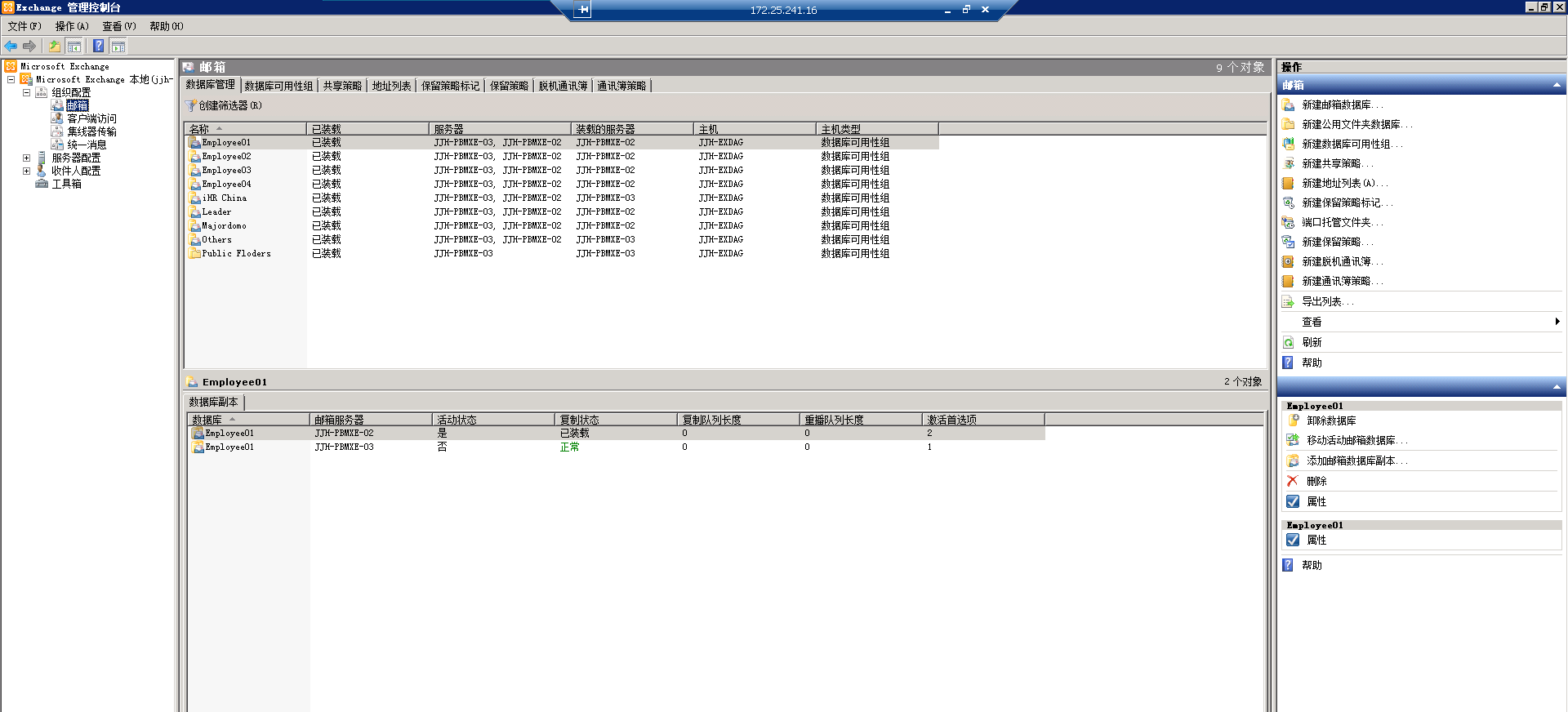Switch to the 保留策略标记 tab
This screenshot has width=1568, height=712.
[451, 86]
